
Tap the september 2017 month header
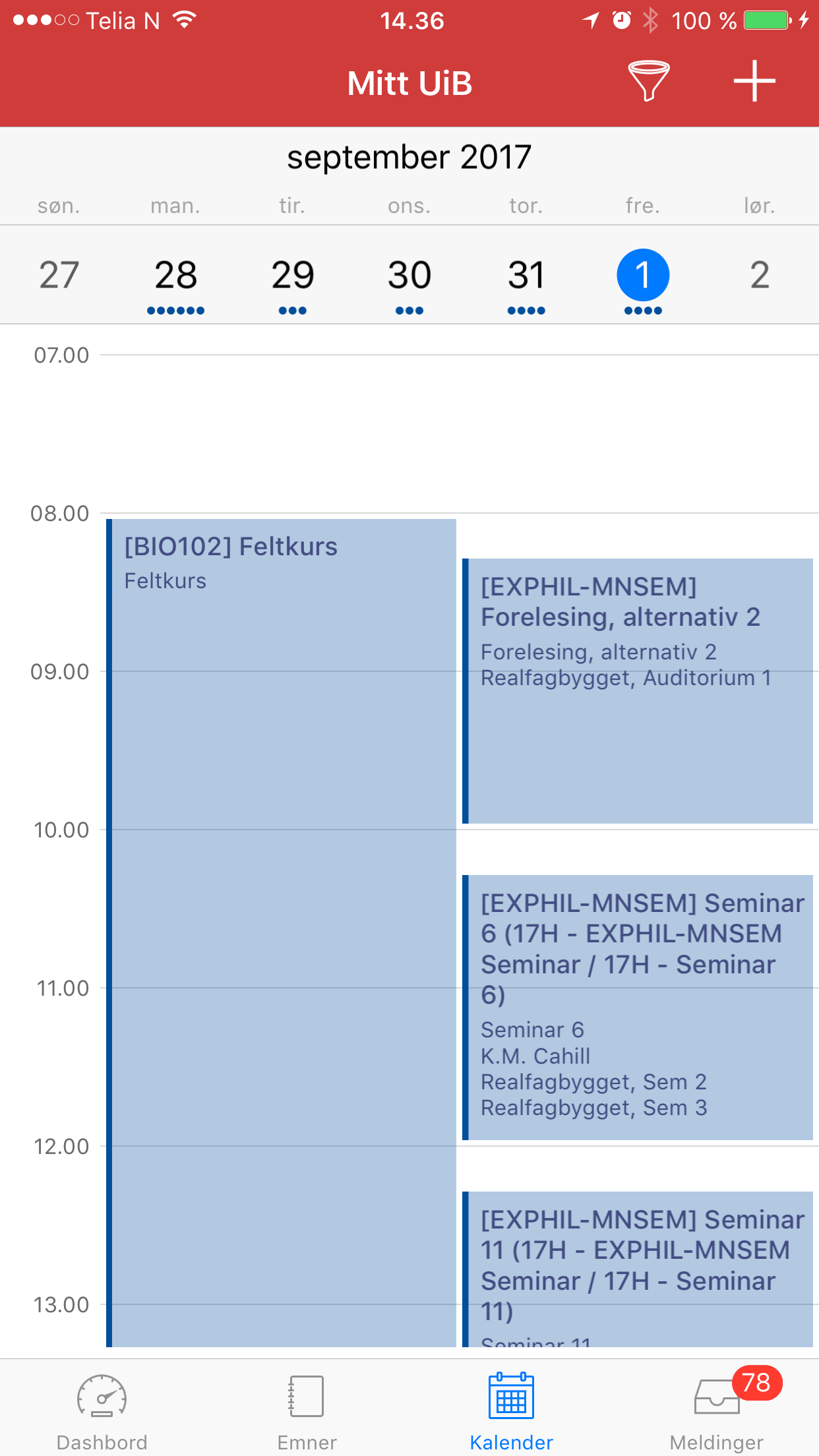tap(409, 158)
